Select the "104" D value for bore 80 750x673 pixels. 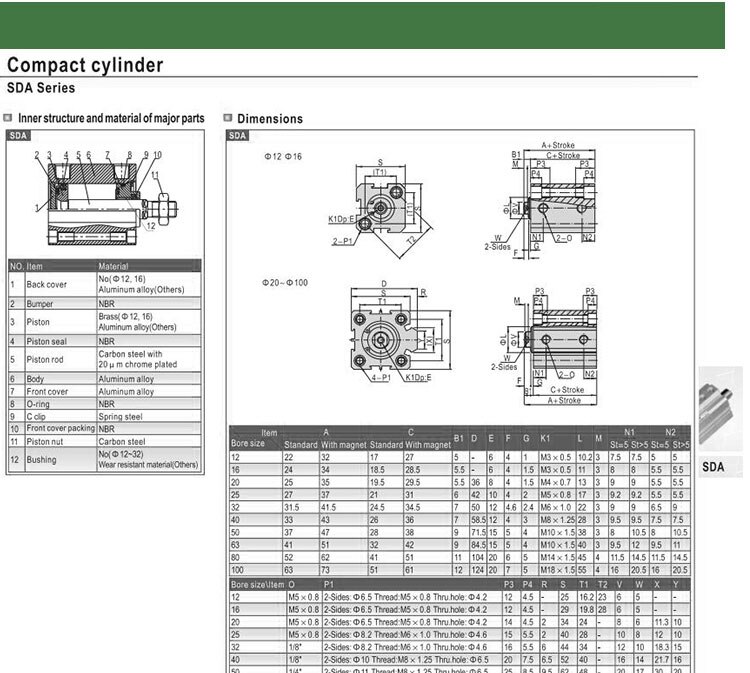[477, 557]
